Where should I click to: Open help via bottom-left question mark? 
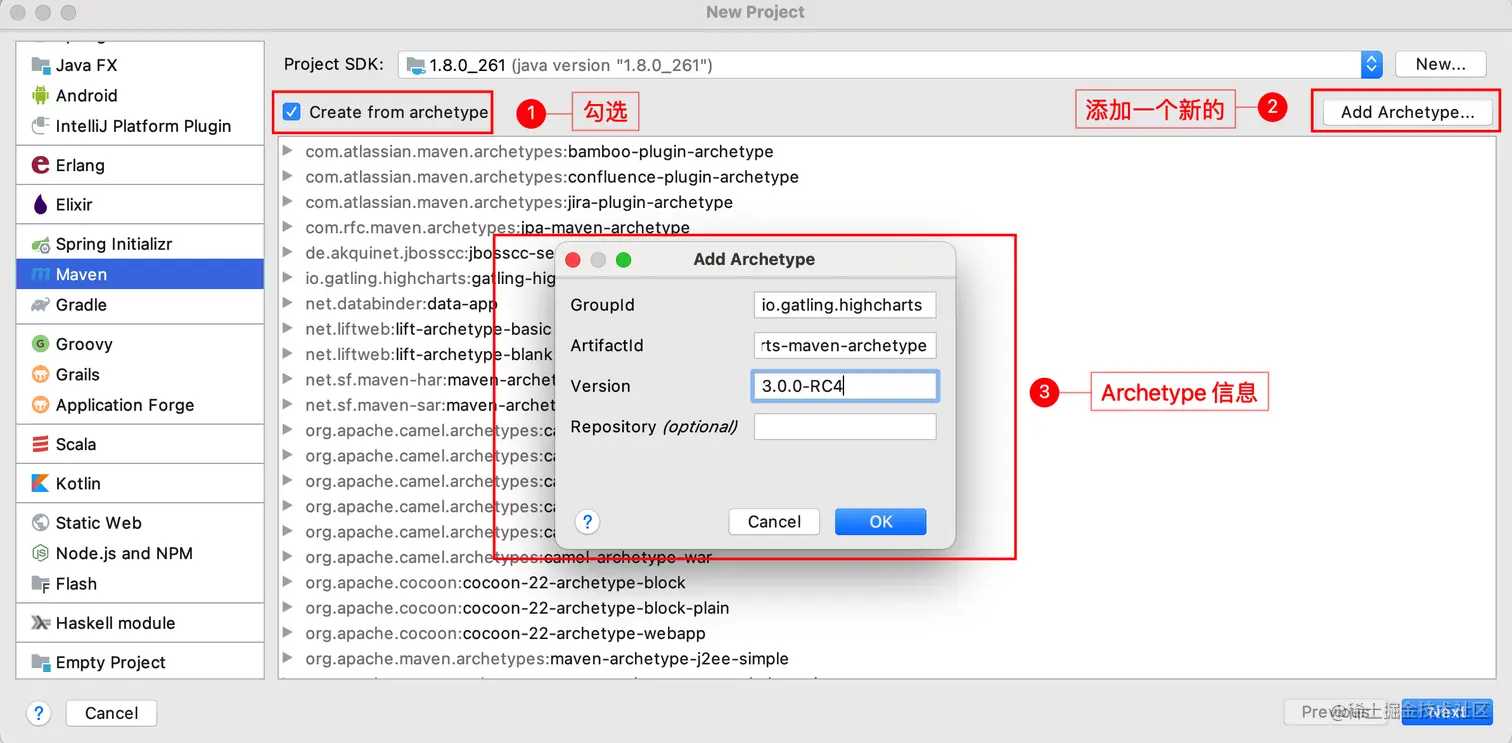point(39,713)
